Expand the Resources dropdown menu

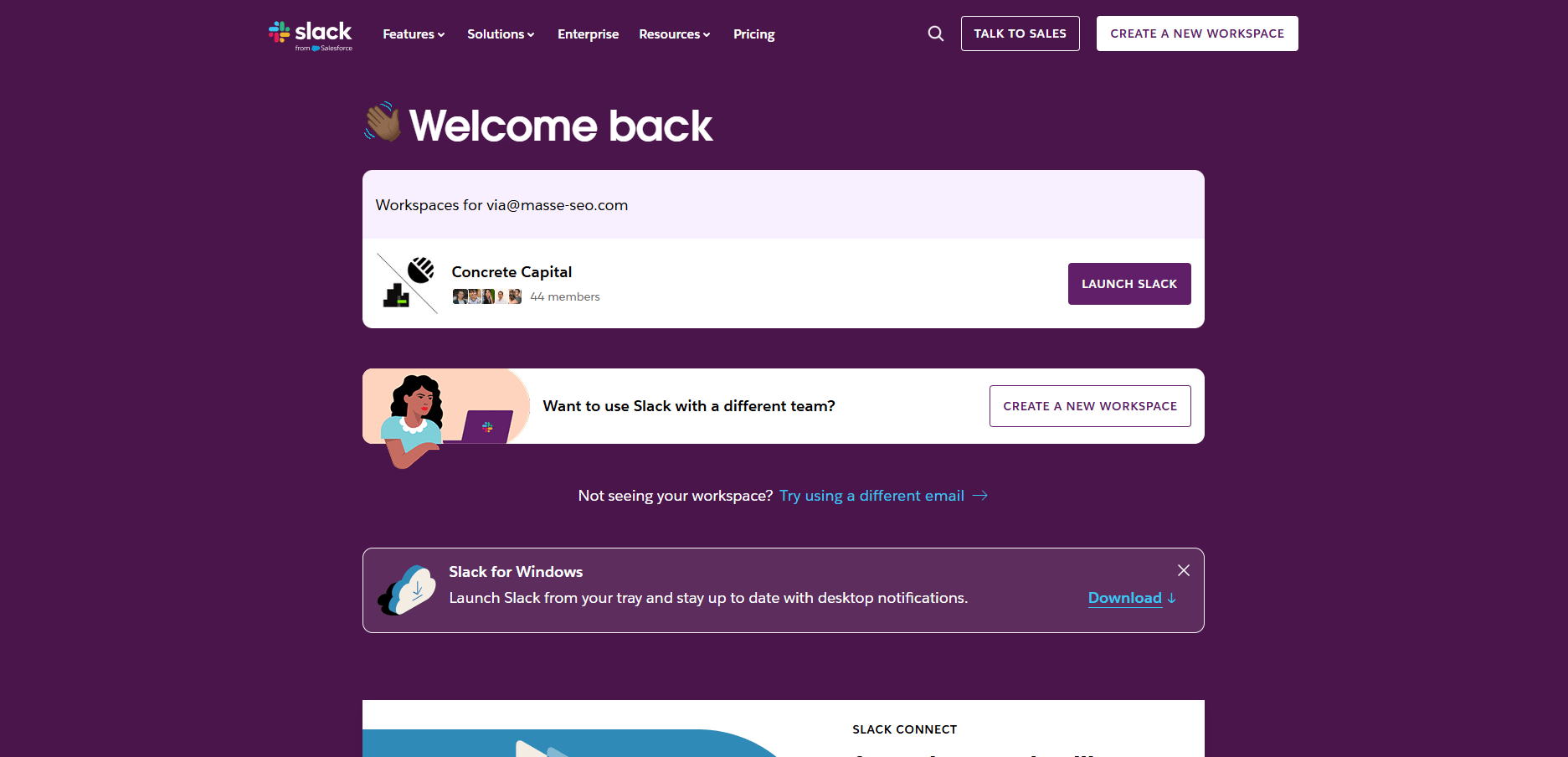tap(675, 34)
